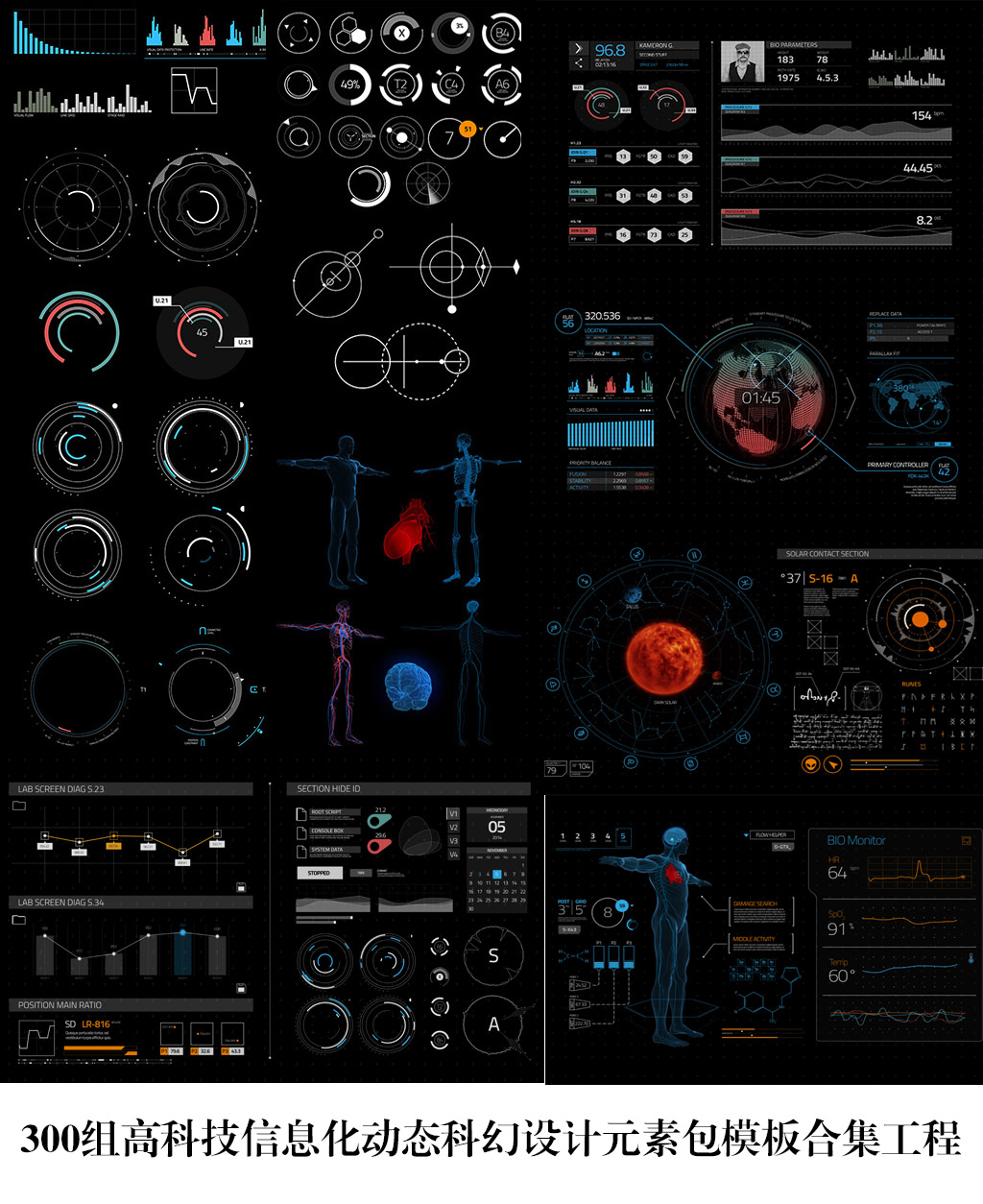The width and height of the screenshot is (983, 1204).
Task: Select the blue brain model
Action: pyautogui.click(x=408, y=685)
